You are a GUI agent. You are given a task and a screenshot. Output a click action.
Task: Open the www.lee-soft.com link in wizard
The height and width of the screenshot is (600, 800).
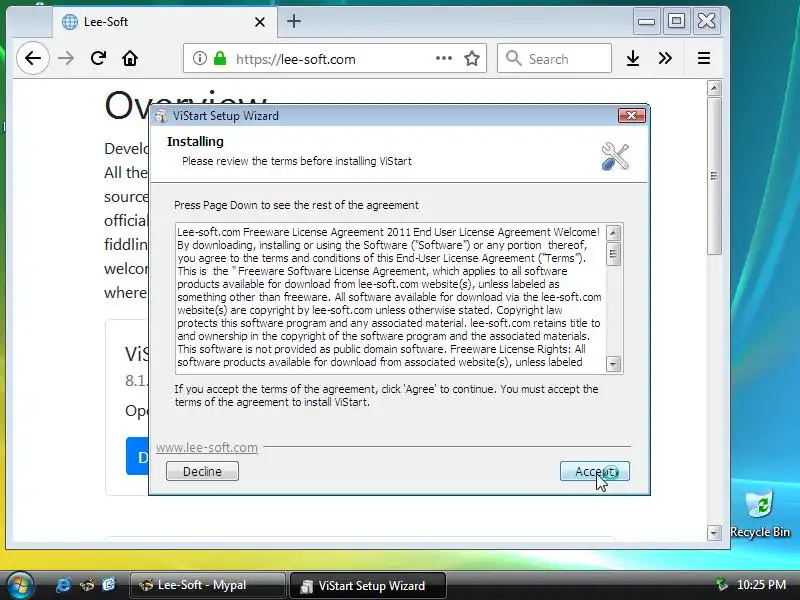pyautogui.click(x=207, y=447)
